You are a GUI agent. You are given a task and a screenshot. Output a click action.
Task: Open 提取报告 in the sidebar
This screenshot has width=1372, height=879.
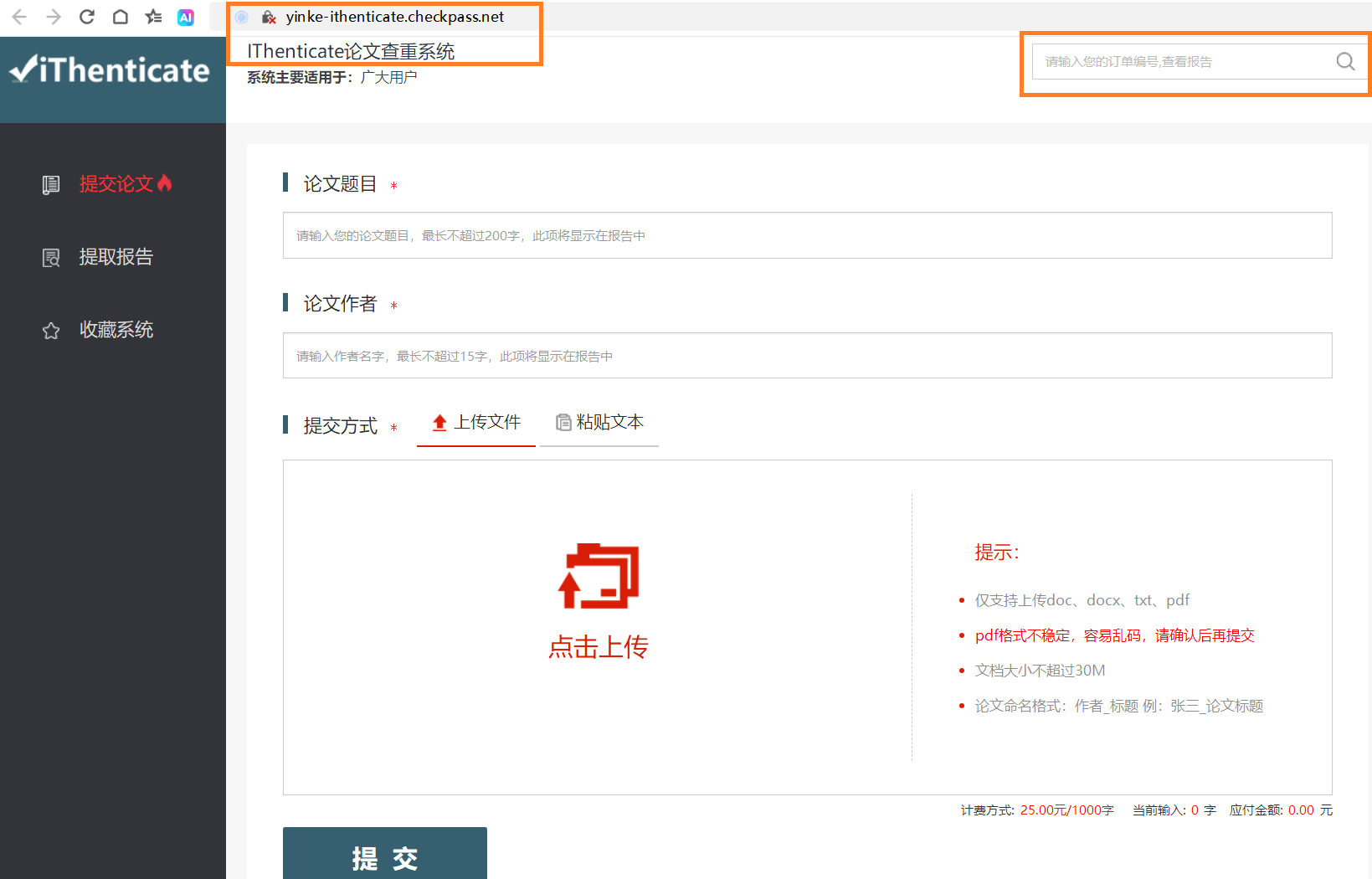pyautogui.click(x=116, y=256)
